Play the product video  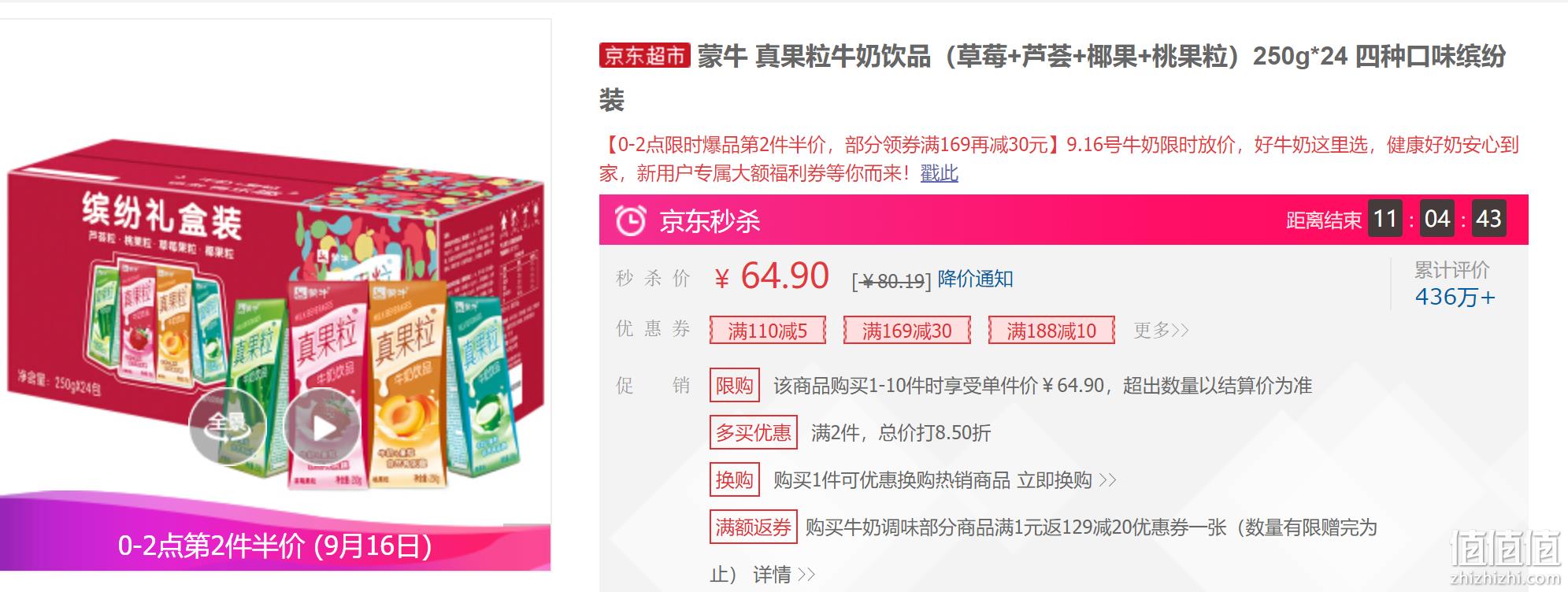pos(321,427)
